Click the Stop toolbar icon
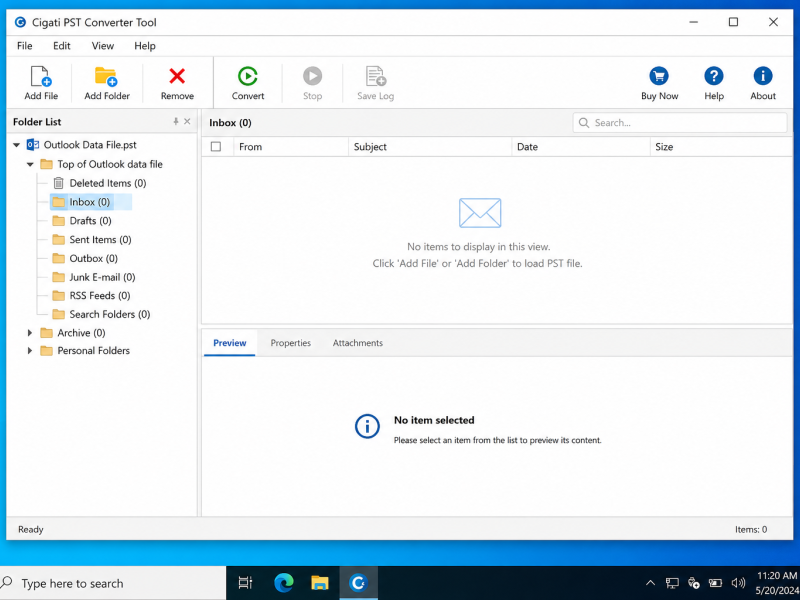This screenshot has height=600, width=800. (312, 77)
